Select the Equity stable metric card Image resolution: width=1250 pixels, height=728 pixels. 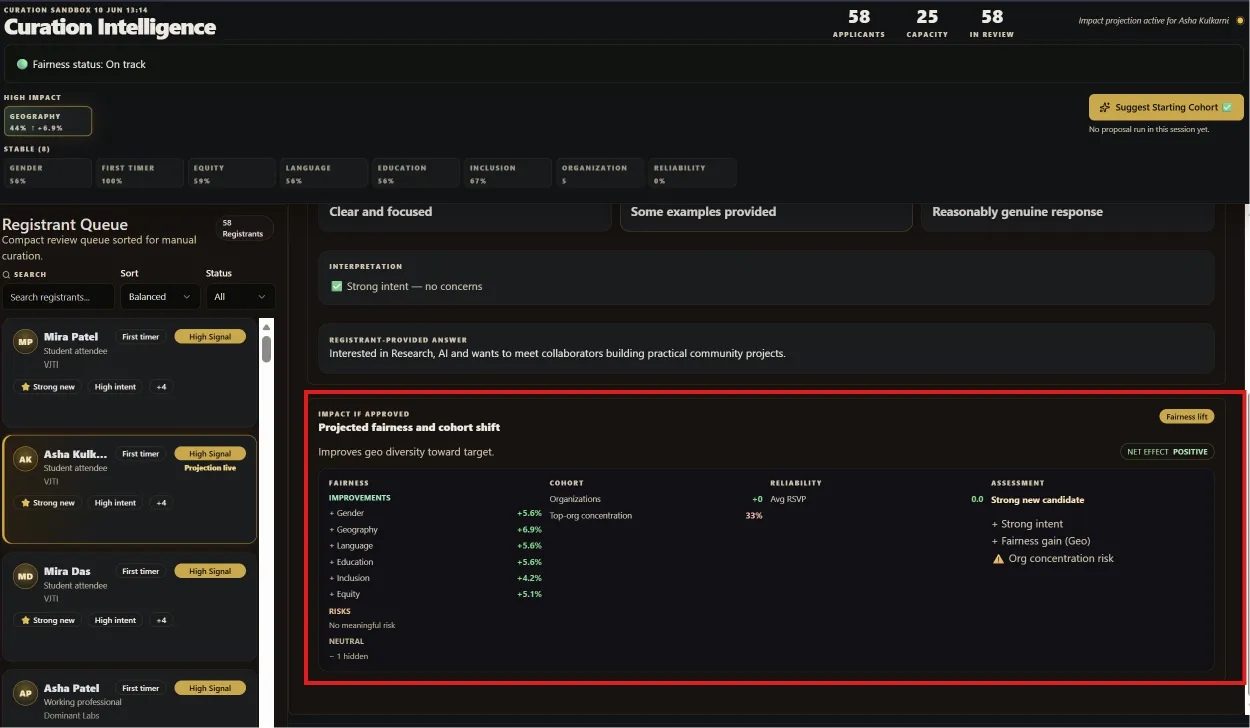pos(233,173)
